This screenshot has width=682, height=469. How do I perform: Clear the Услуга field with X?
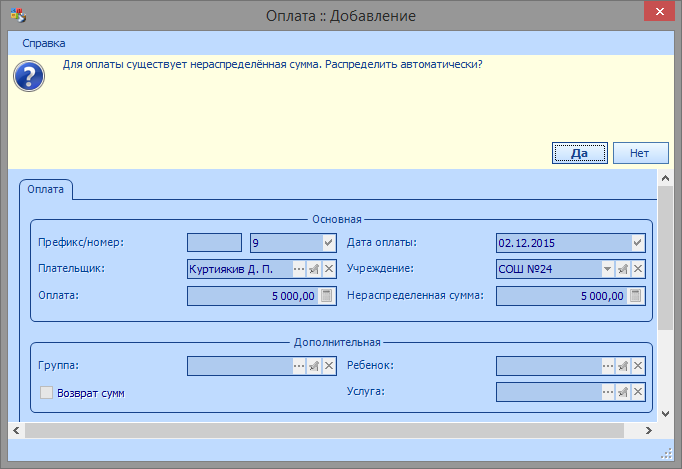638,392
